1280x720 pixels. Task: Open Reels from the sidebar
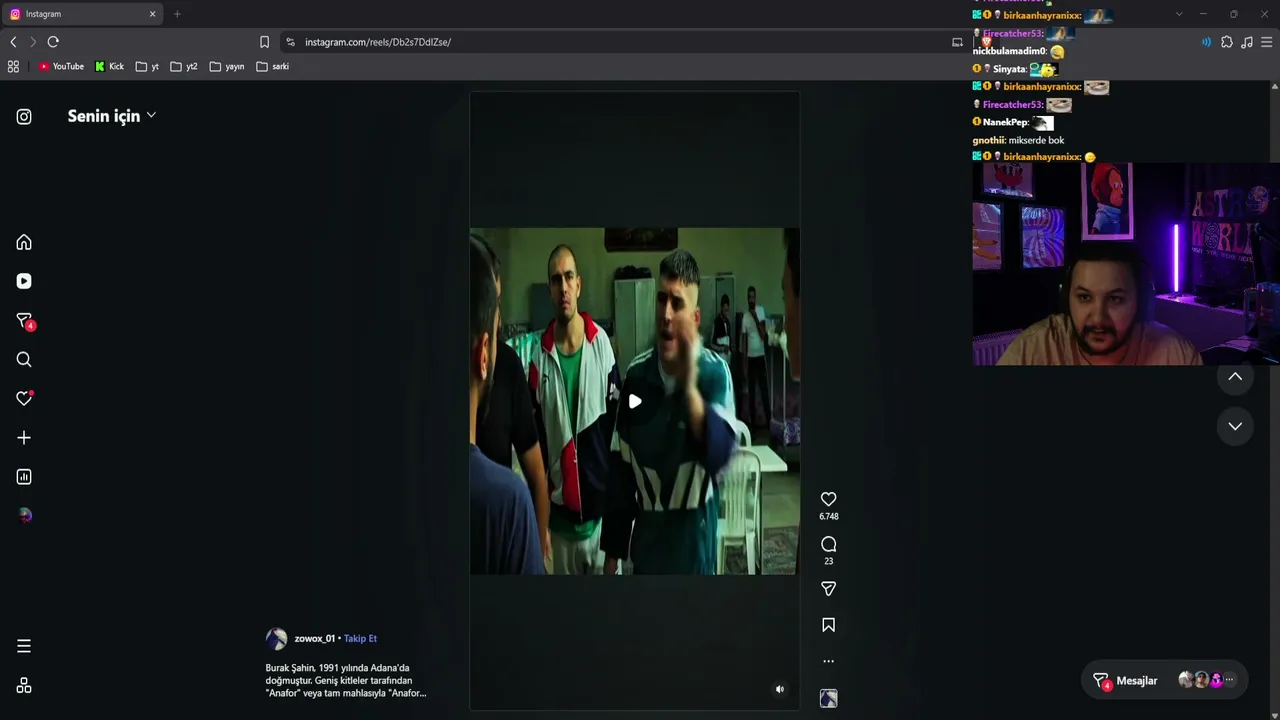click(24, 282)
